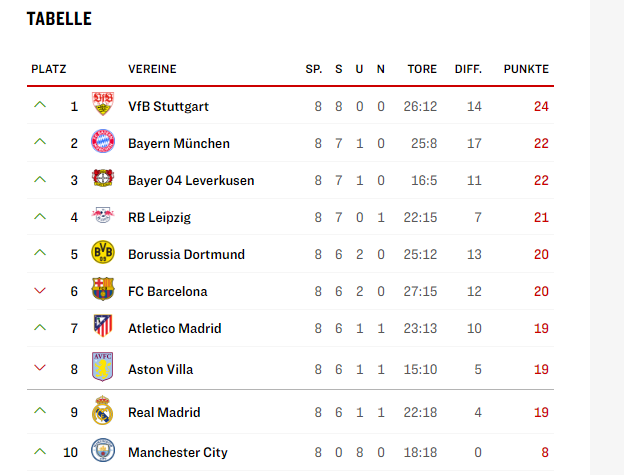Viewport: 624px width, 475px height.
Task: Open the VfB Stuttgart team link
Action: click(x=168, y=106)
